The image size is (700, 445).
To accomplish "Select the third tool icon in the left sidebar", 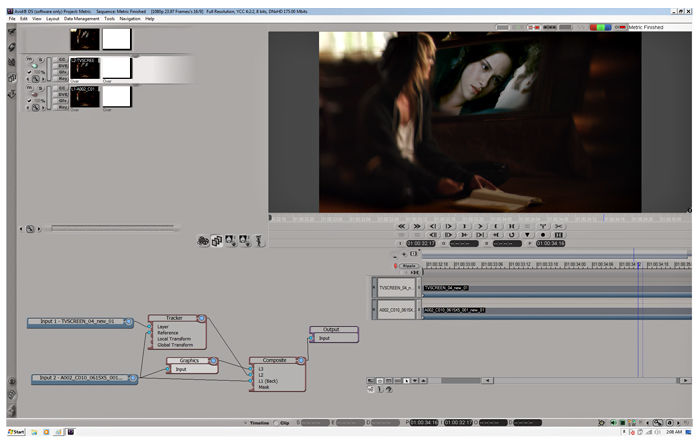I will point(12,62).
